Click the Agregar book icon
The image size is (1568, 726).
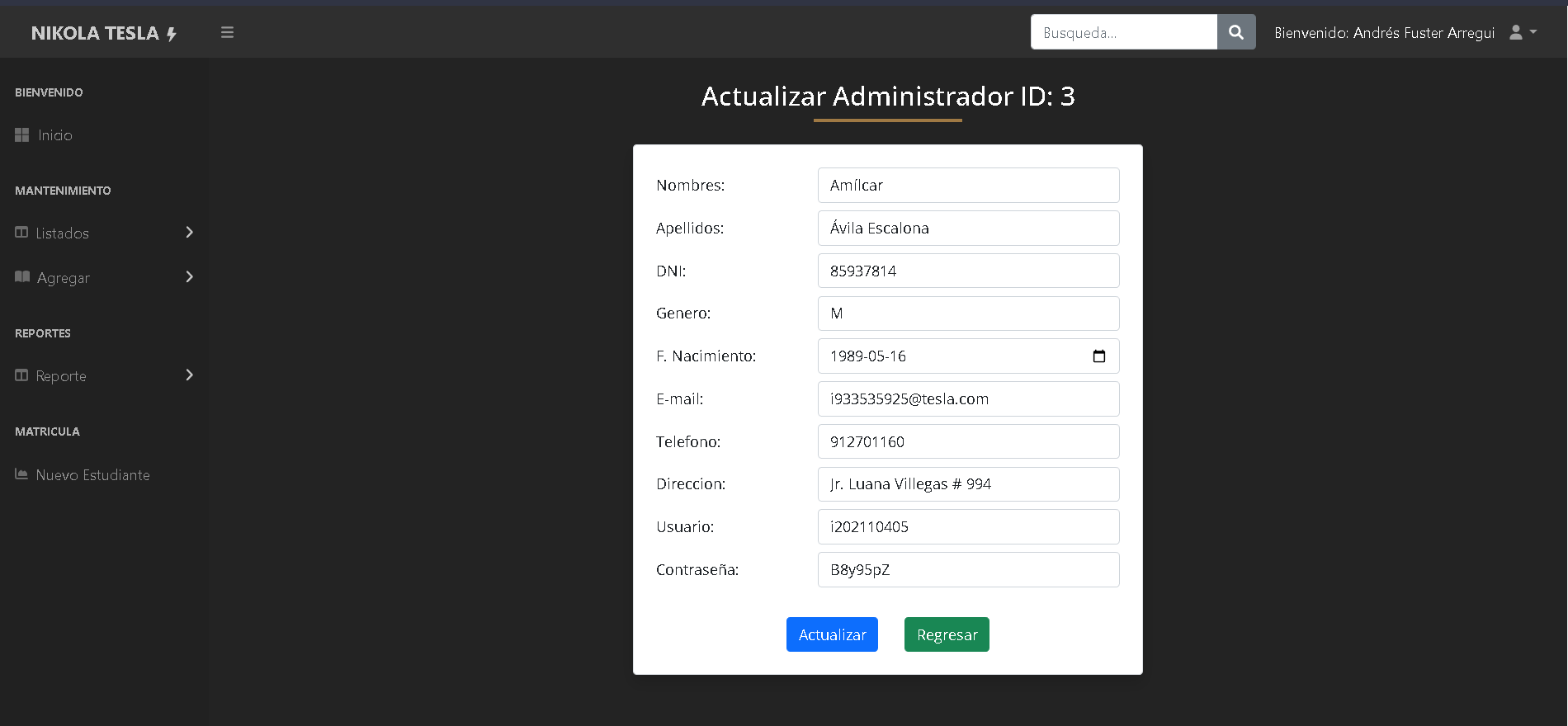coord(22,276)
